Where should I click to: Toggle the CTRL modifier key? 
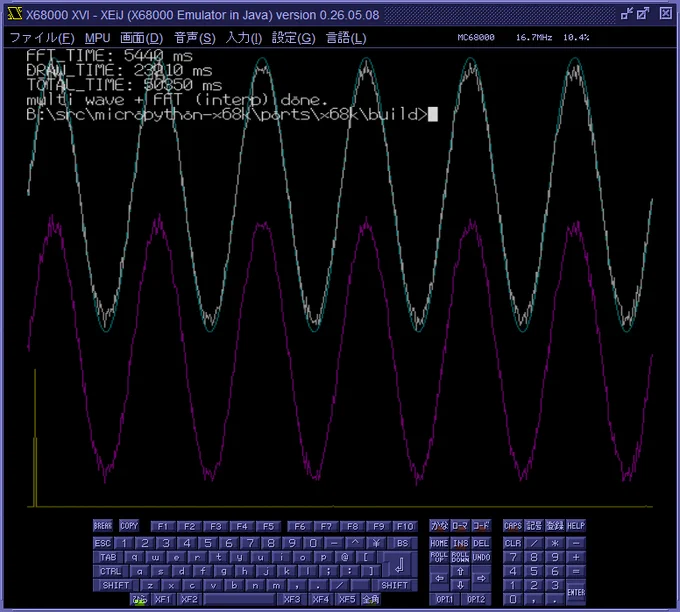coord(110,571)
